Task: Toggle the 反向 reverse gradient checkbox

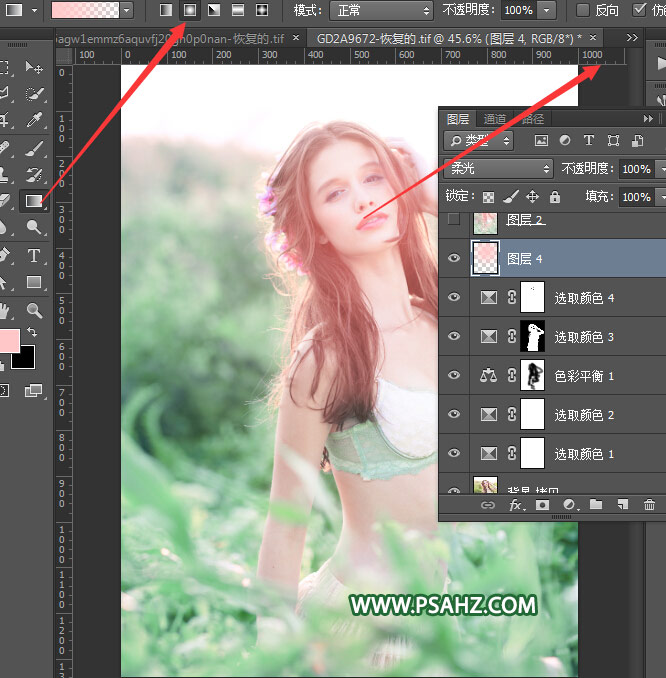Action: click(583, 10)
